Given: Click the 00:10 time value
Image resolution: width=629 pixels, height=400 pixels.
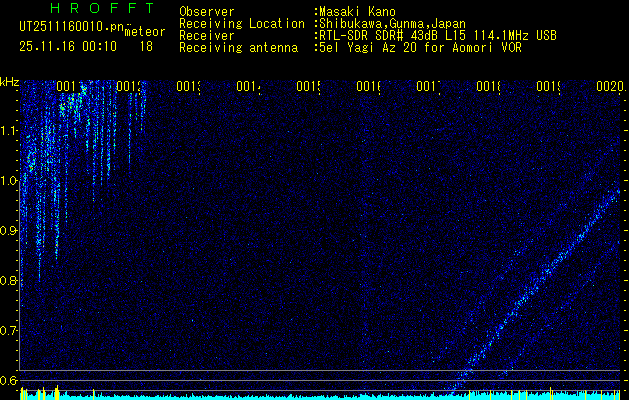Looking at the screenshot, I should [98, 46].
